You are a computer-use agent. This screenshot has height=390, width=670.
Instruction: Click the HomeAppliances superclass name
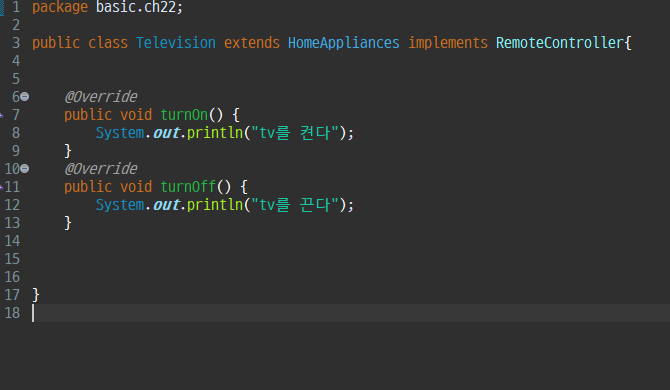coord(344,43)
